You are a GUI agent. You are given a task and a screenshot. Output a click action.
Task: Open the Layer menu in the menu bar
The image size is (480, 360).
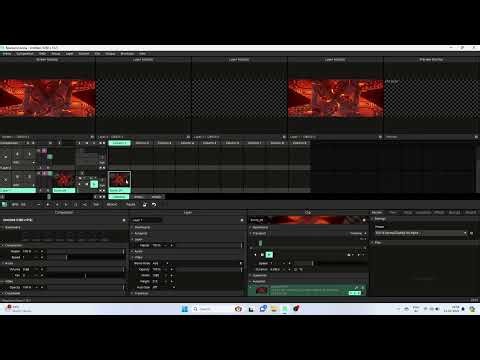click(x=69, y=54)
